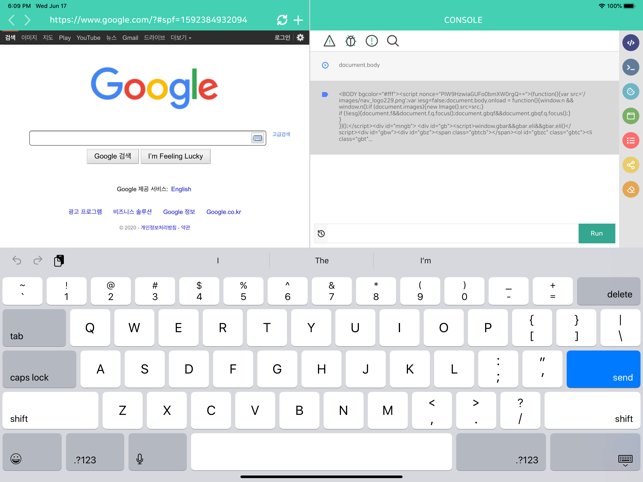Select the BODY HTML output result
The width and height of the screenshot is (643, 482).
coord(464,117)
